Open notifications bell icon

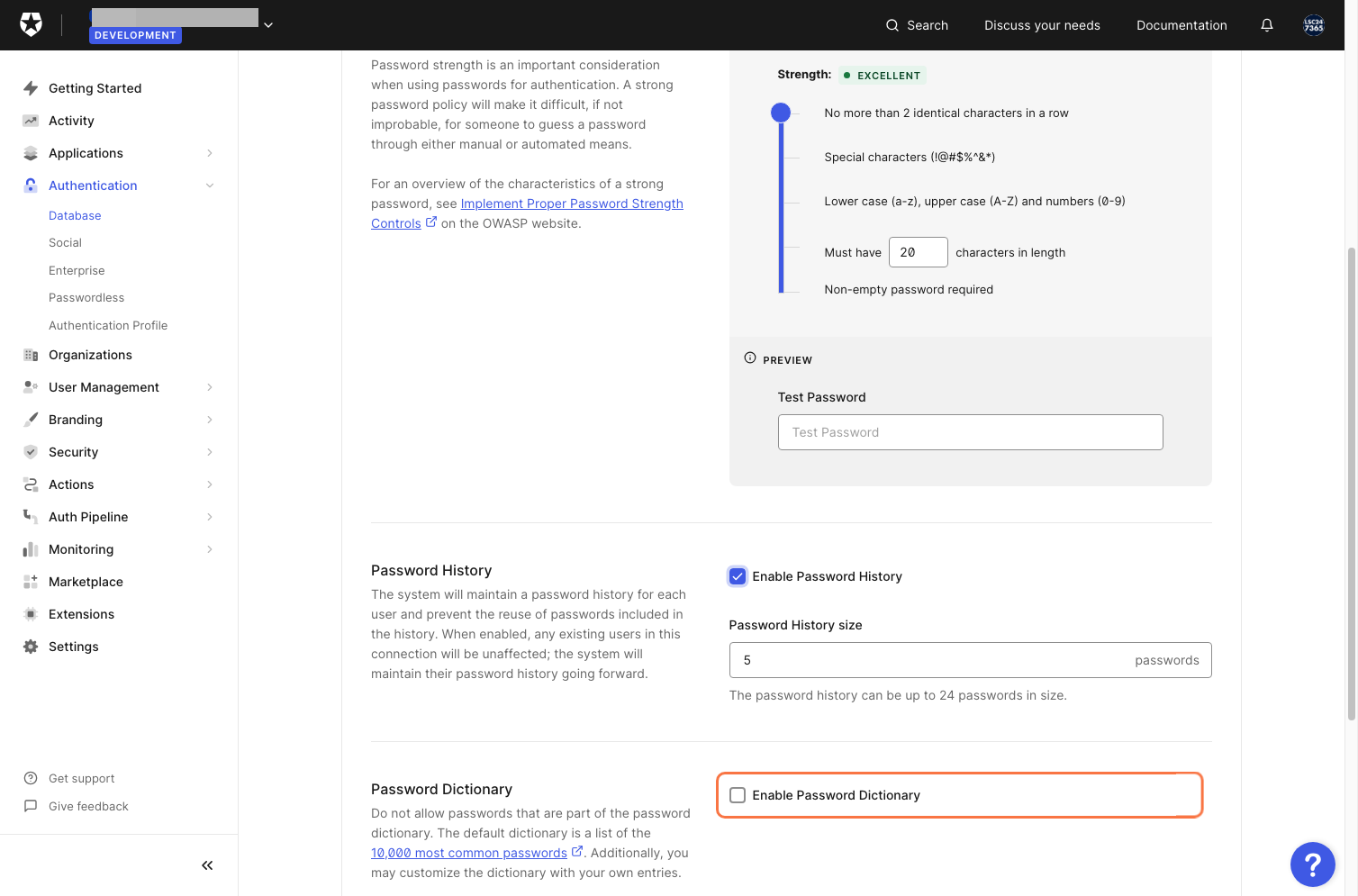point(1267,25)
